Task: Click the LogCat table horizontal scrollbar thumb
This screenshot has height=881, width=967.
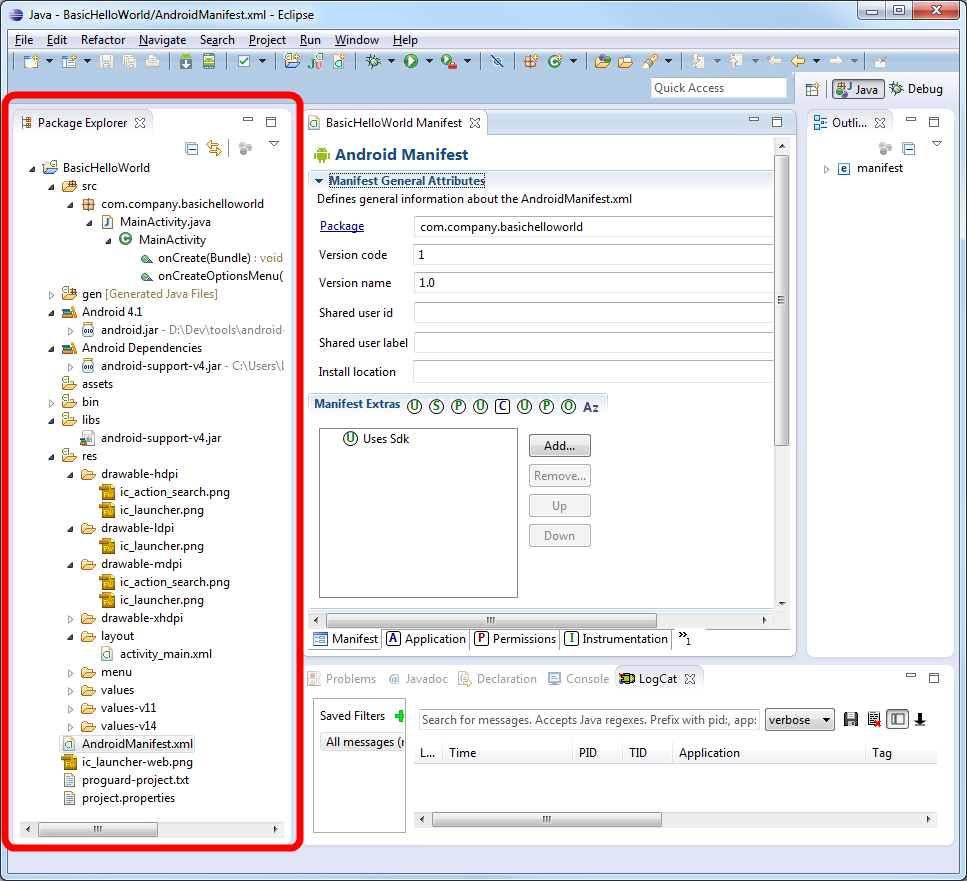Action: [x=546, y=819]
